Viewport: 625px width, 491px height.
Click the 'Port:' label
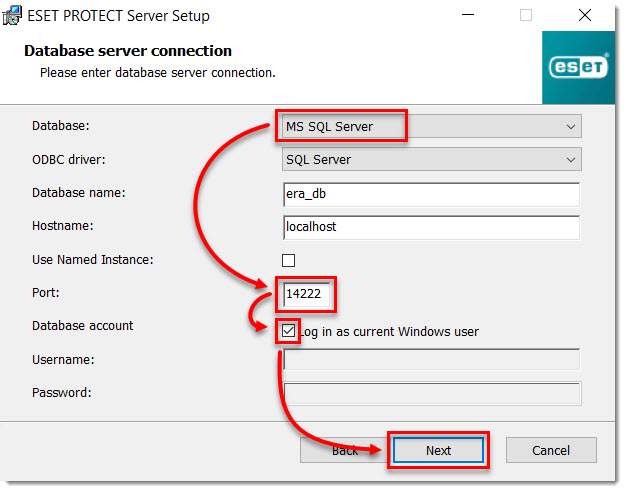point(46,293)
